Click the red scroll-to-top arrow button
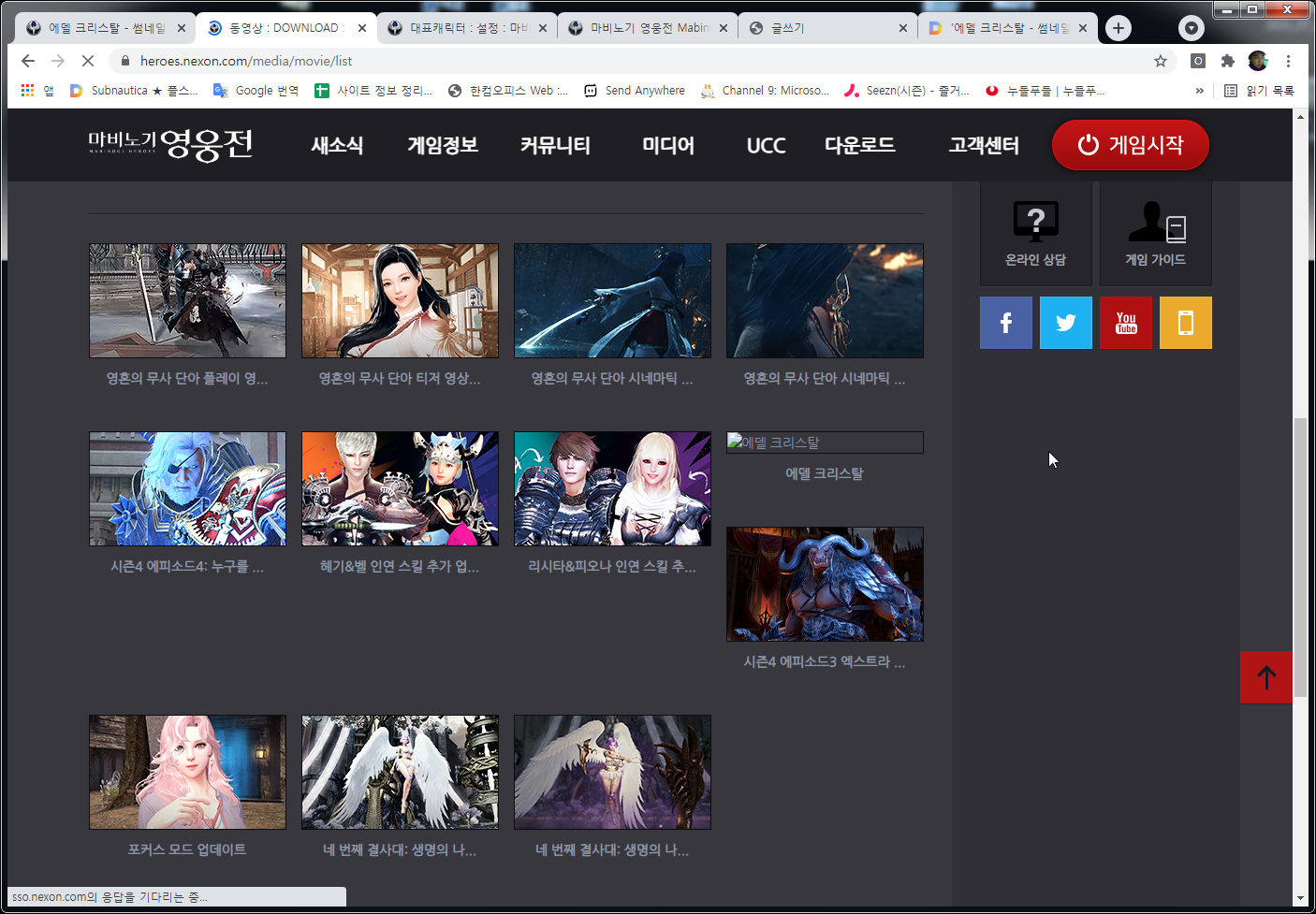The image size is (1316, 914). (x=1266, y=677)
